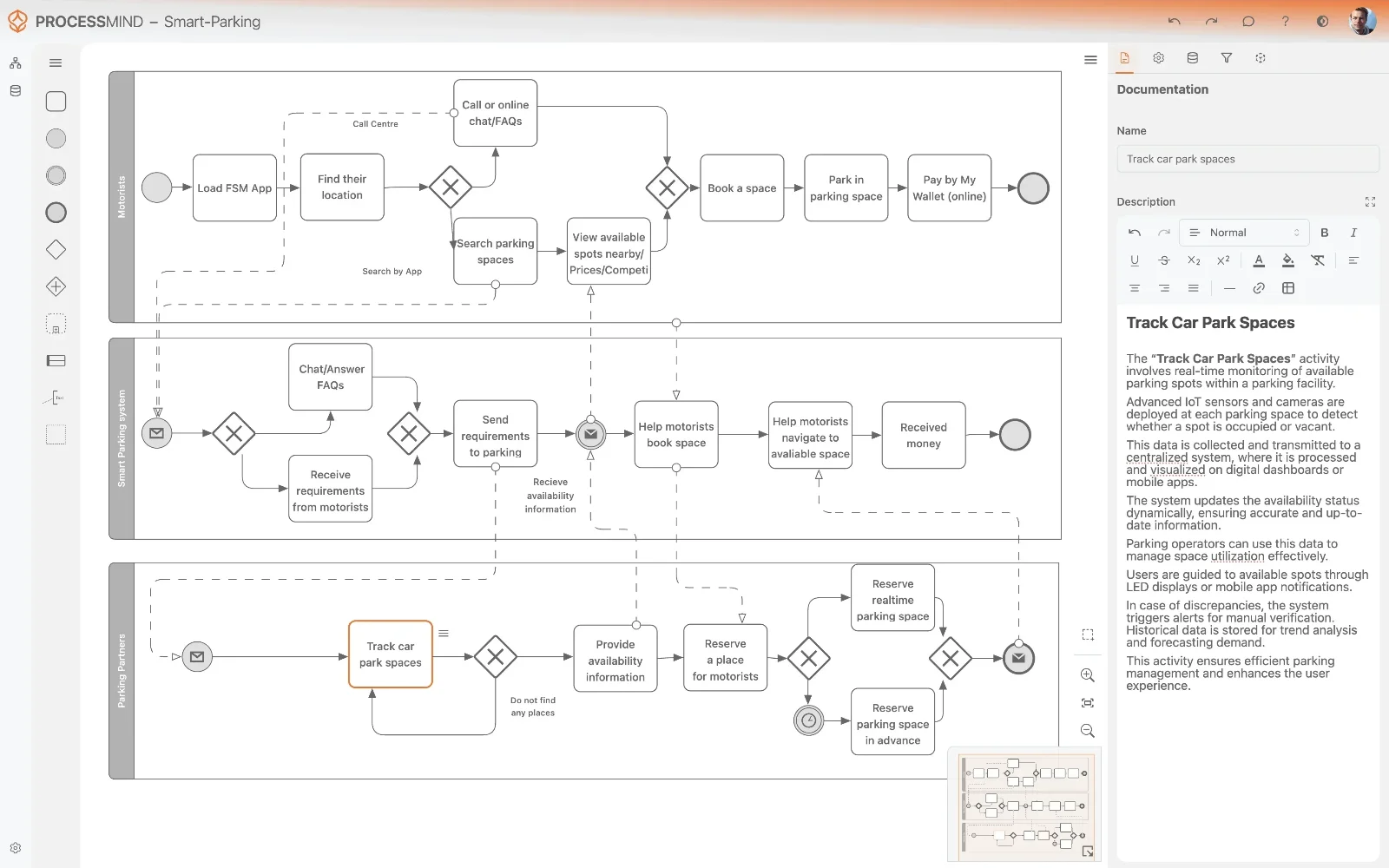Open the Normal paragraph style dropdown
1389x868 pixels.
click(1244, 233)
